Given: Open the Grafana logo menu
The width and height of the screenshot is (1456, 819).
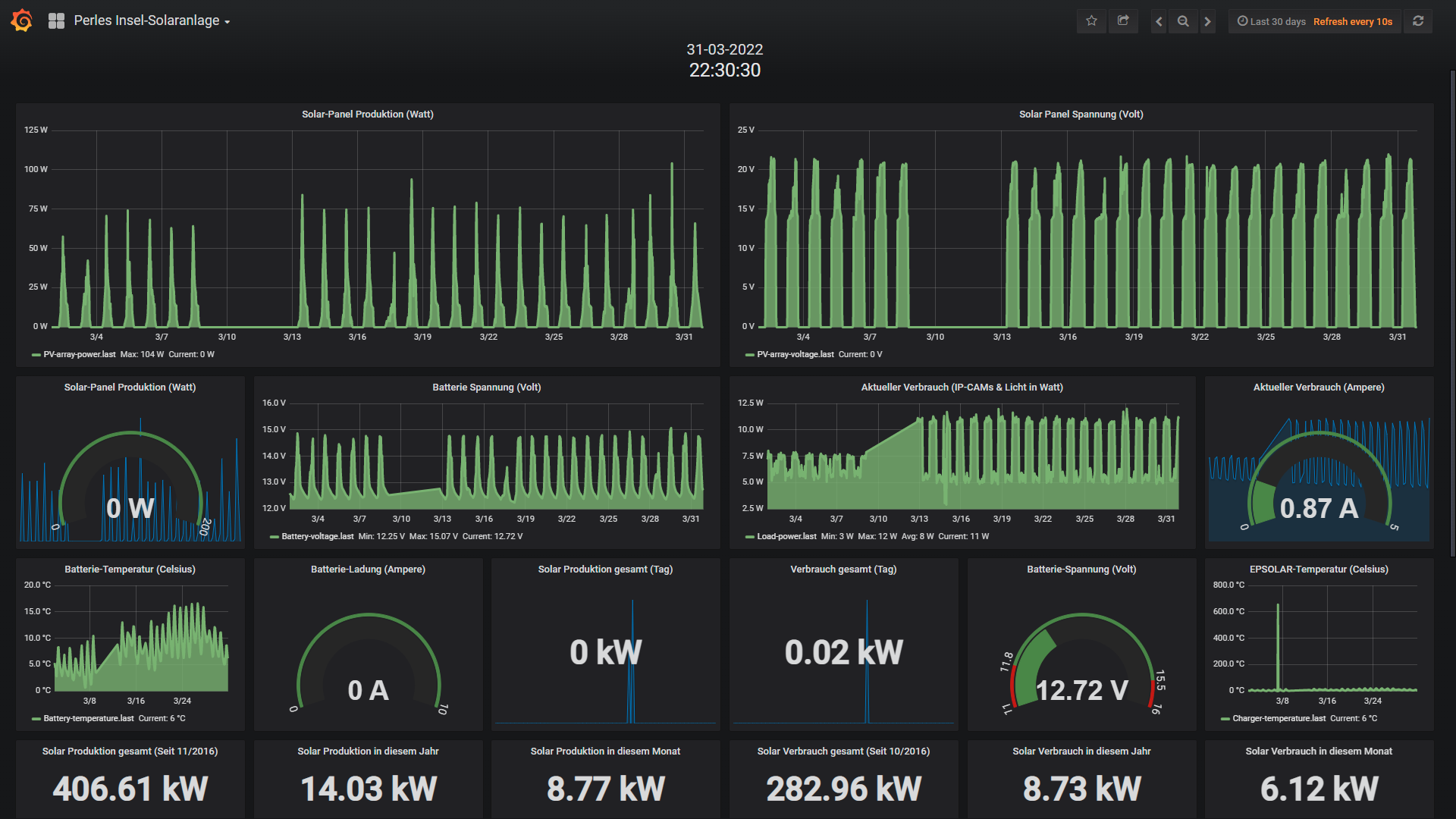Looking at the screenshot, I should (21, 20).
